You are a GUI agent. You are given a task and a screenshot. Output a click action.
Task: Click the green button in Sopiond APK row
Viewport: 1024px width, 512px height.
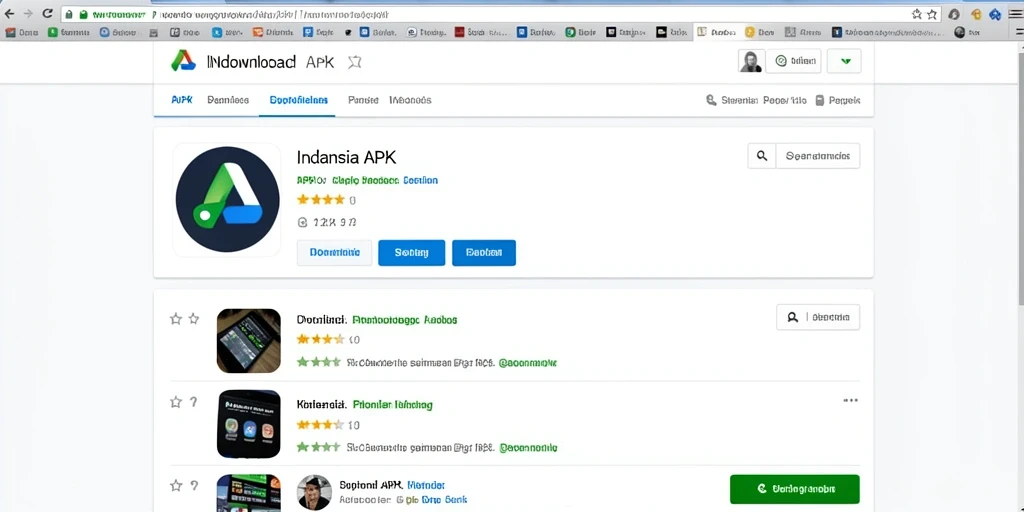pos(794,488)
